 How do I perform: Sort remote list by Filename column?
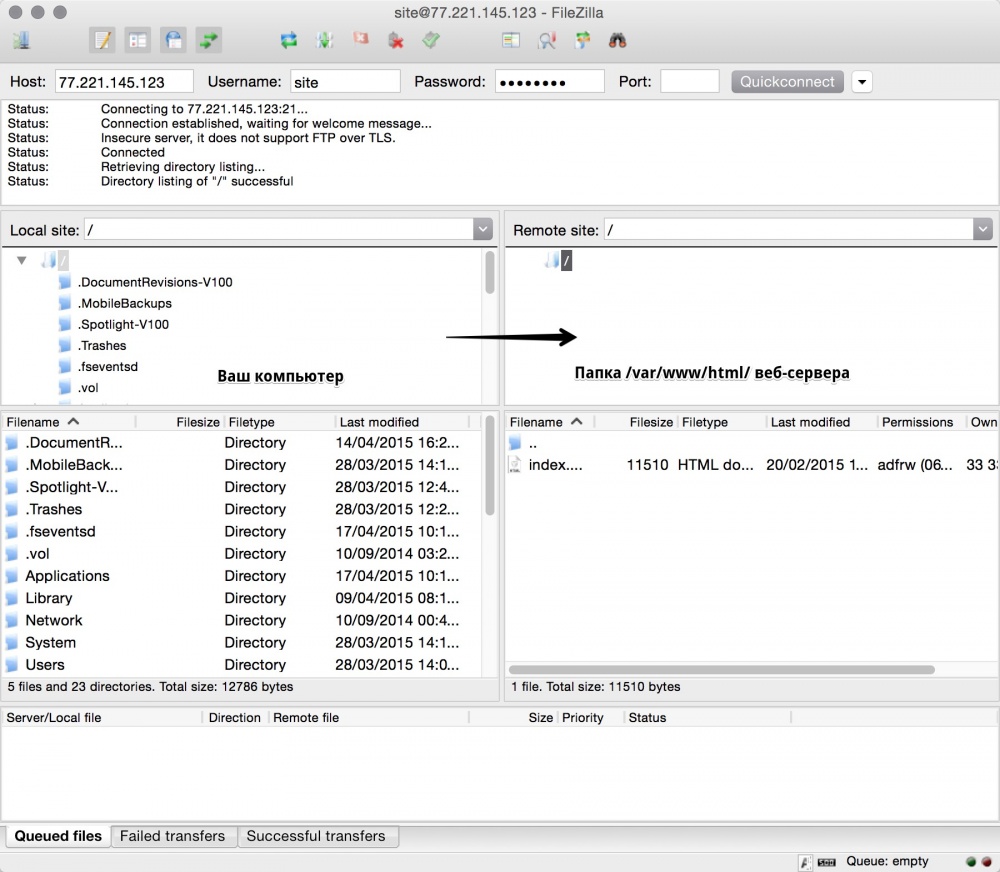coord(550,422)
